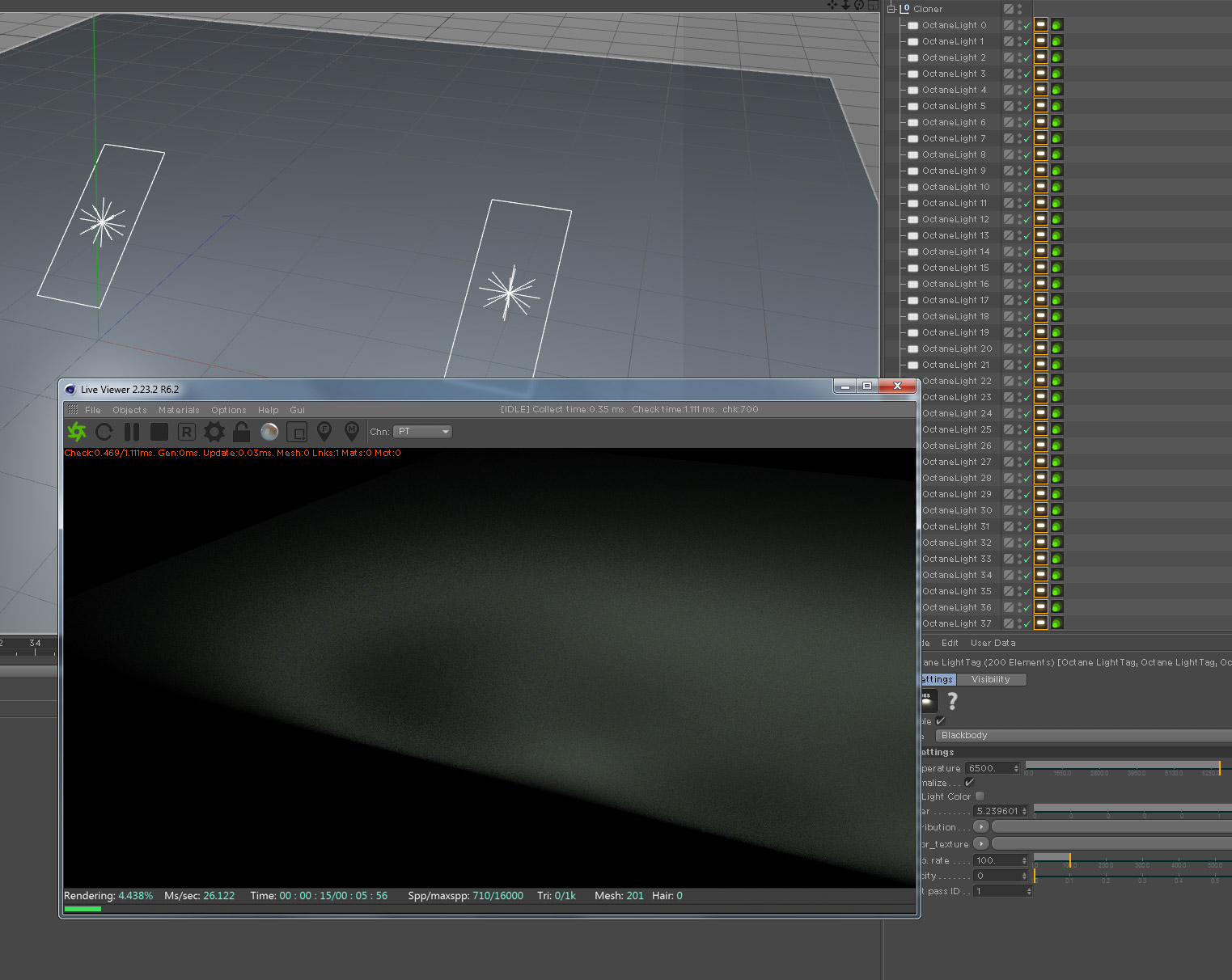This screenshot has width=1232, height=980.
Task: Toggle the render region R icon
Action: click(x=187, y=432)
